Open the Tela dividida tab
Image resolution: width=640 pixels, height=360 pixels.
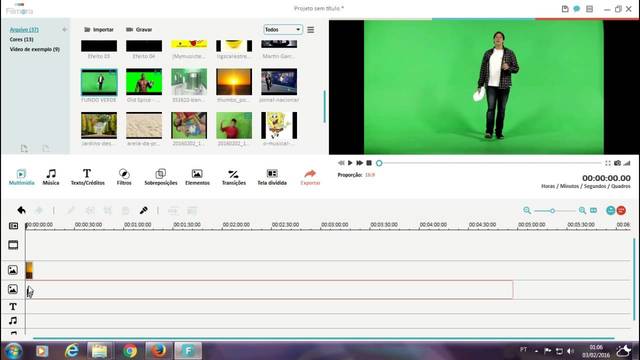[x=272, y=177]
